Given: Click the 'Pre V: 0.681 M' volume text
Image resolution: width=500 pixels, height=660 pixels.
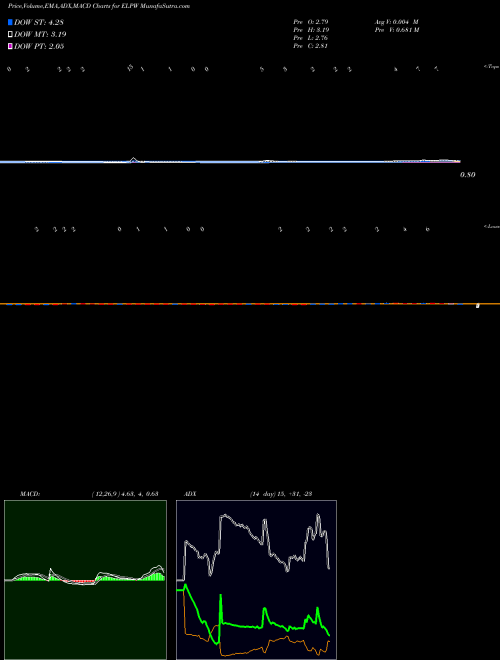Looking at the screenshot, I should coord(396,30).
